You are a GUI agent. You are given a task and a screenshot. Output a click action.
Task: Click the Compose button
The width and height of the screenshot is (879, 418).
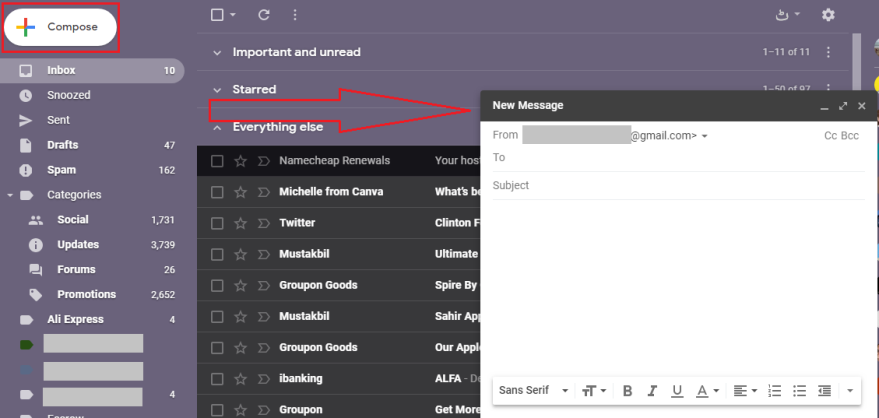click(60, 27)
